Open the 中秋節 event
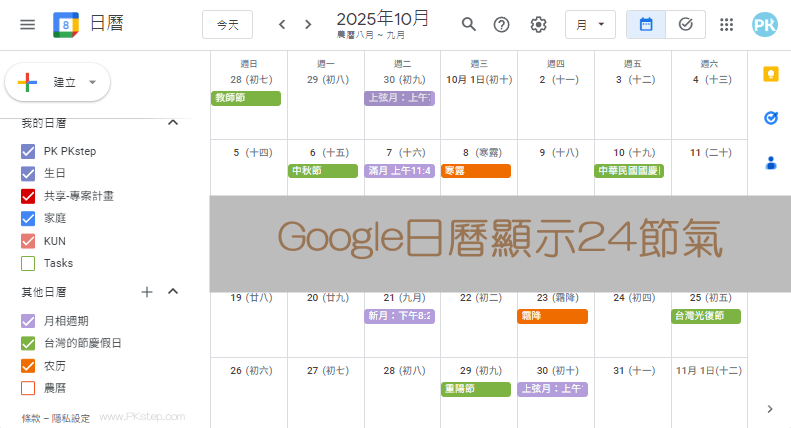Viewport: 791px width, 428px height. coord(323,171)
